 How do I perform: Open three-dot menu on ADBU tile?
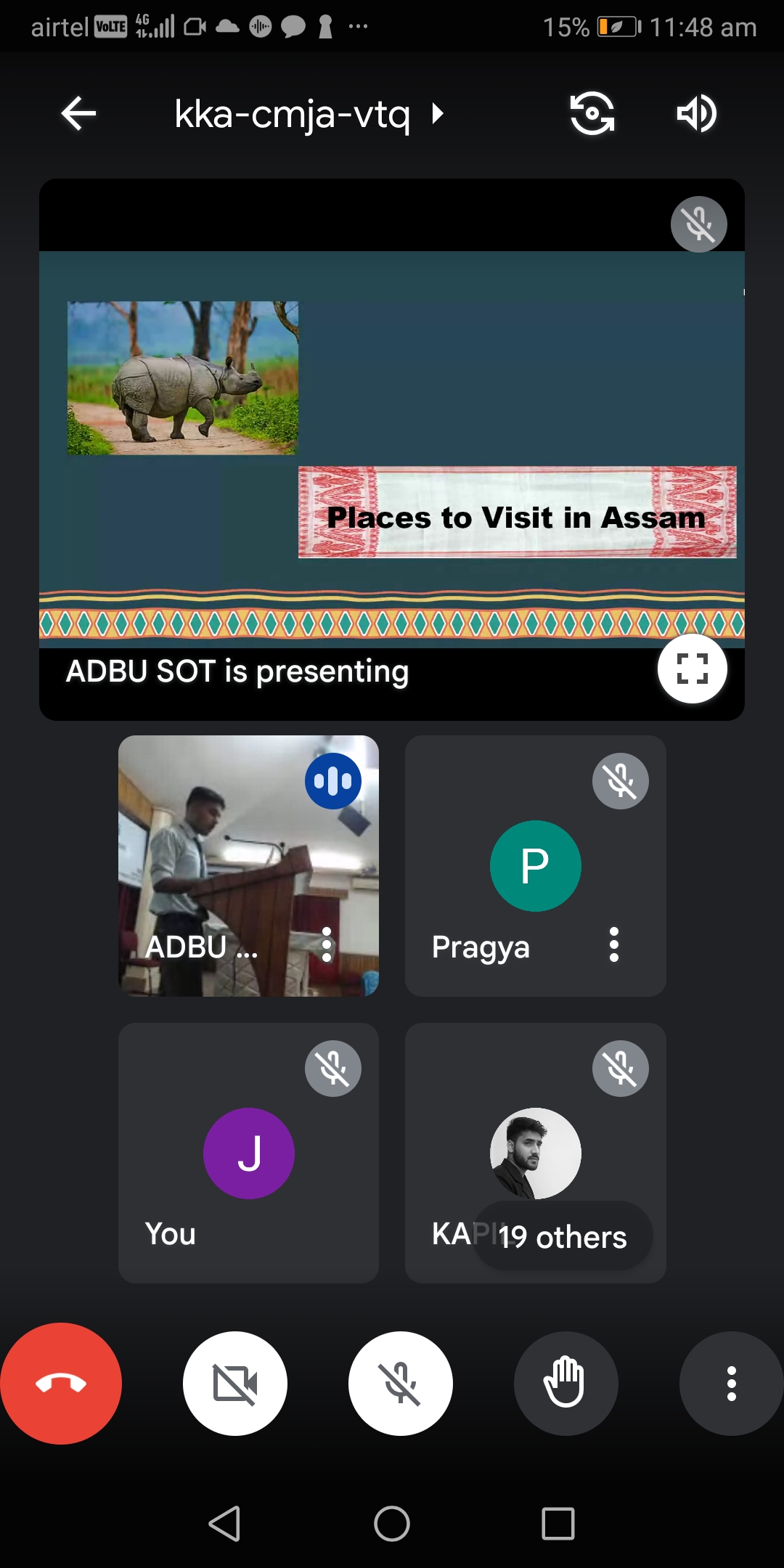327,944
